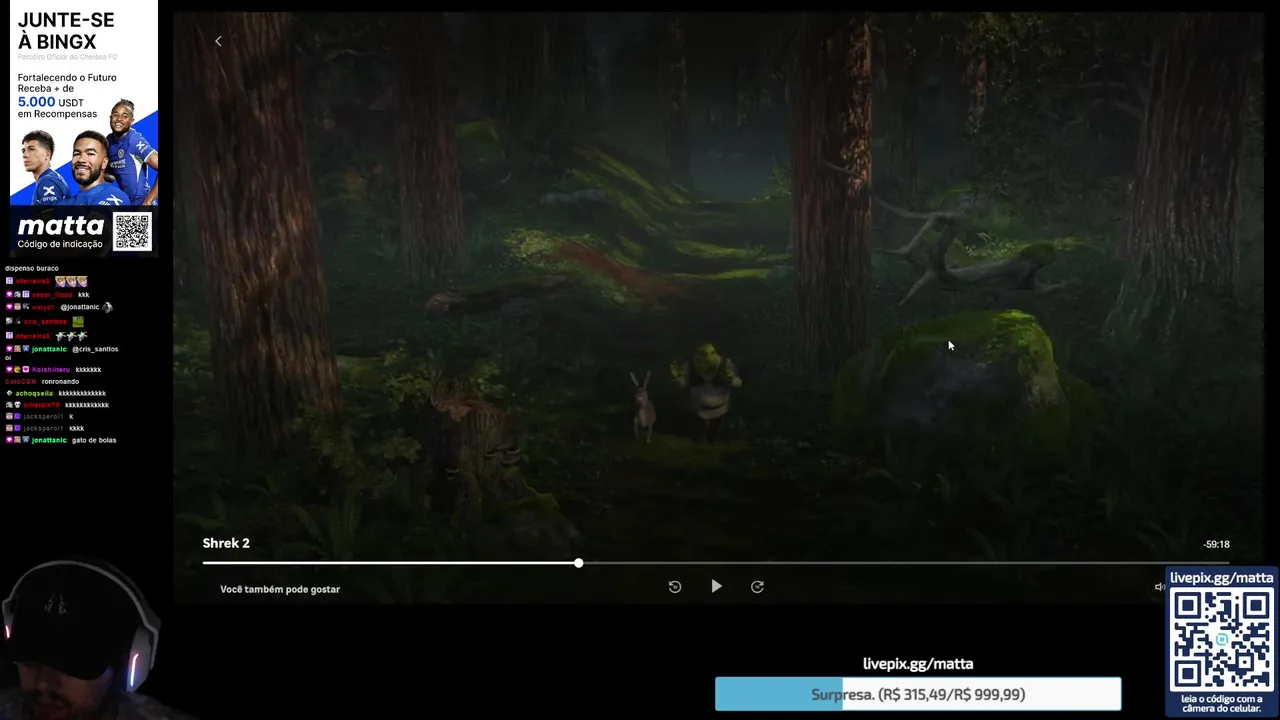
Task: Click the livepix QR code
Action: click(x=1222, y=640)
